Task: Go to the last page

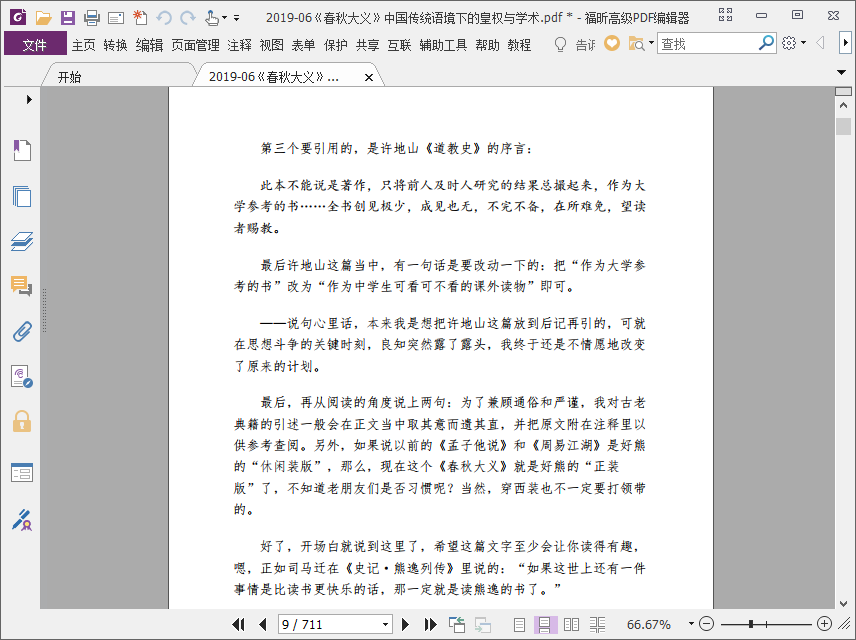Action: [430, 624]
